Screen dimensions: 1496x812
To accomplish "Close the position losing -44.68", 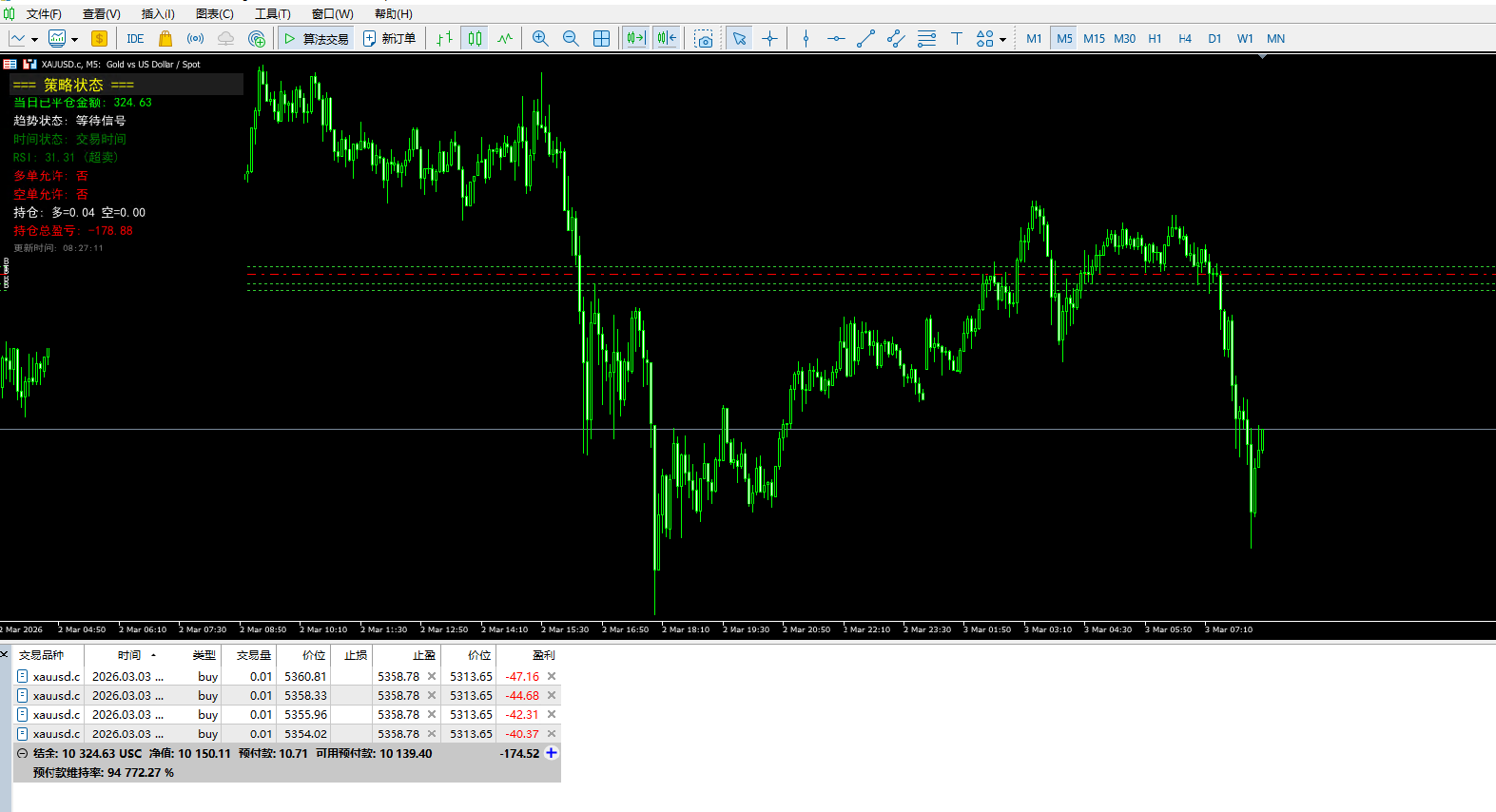I will coord(552,695).
